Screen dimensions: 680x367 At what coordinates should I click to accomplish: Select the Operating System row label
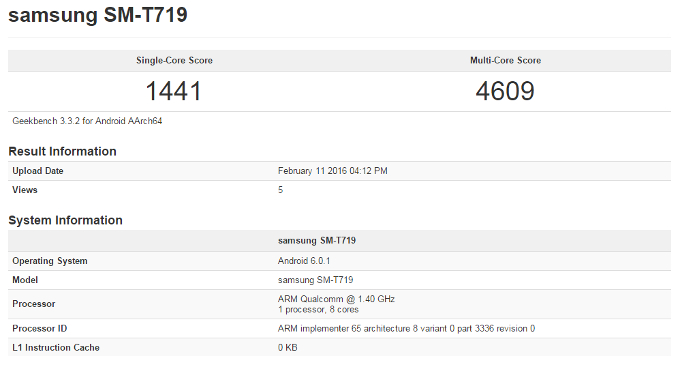pos(50,261)
